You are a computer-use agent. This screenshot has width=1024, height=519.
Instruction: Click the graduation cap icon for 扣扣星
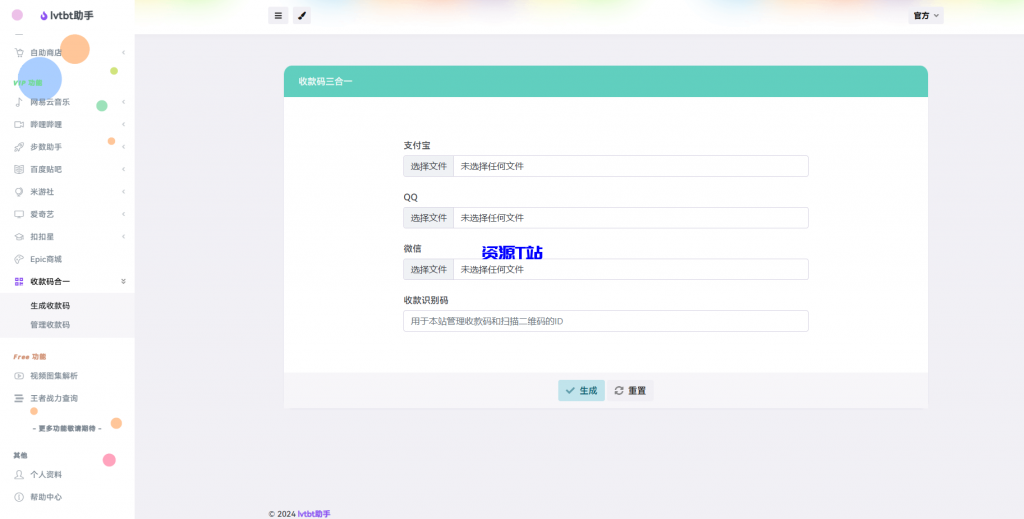(19, 237)
